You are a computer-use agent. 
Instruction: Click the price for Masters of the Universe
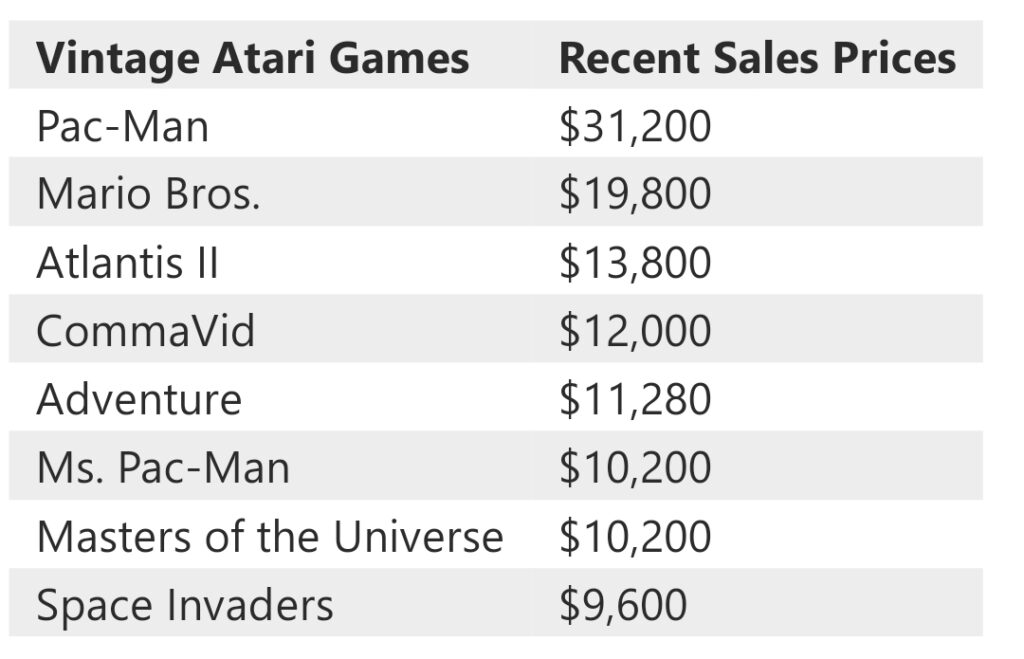pyautogui.click(x=635, y=536)
